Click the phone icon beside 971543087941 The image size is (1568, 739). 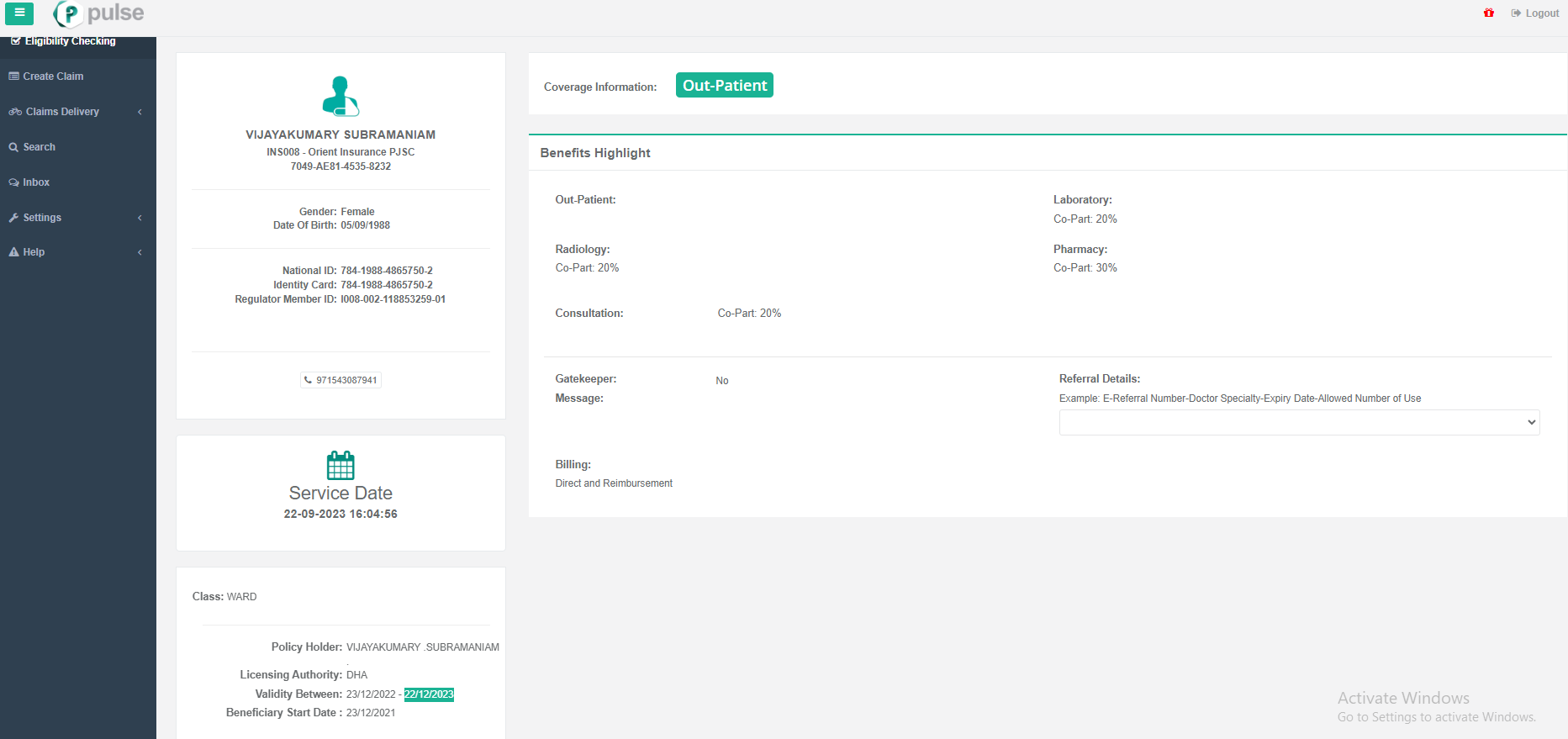click(309, 380)
